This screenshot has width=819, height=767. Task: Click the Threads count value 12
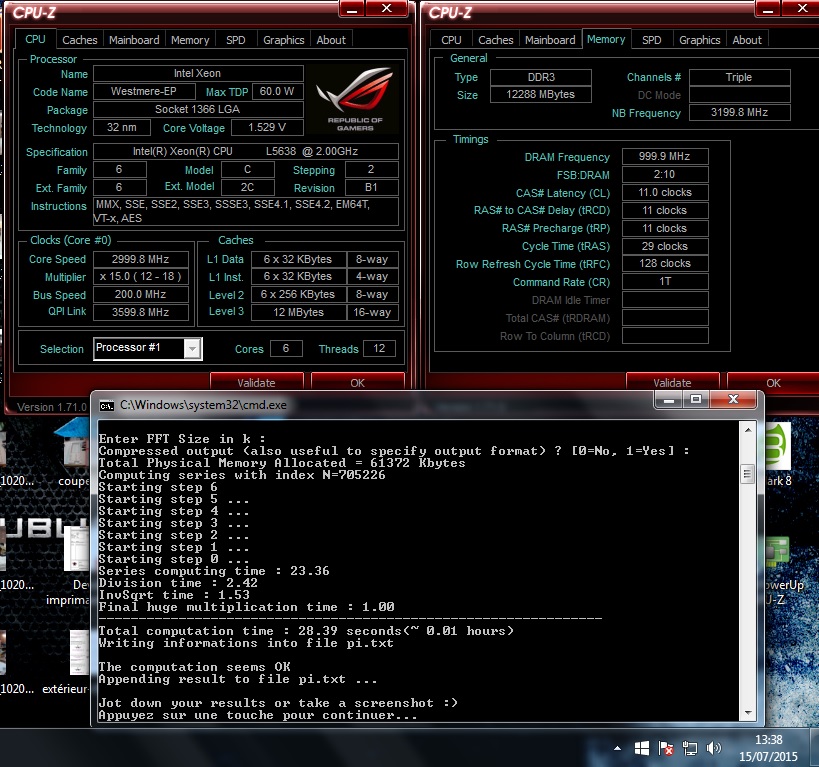click(x=379, y=348)
